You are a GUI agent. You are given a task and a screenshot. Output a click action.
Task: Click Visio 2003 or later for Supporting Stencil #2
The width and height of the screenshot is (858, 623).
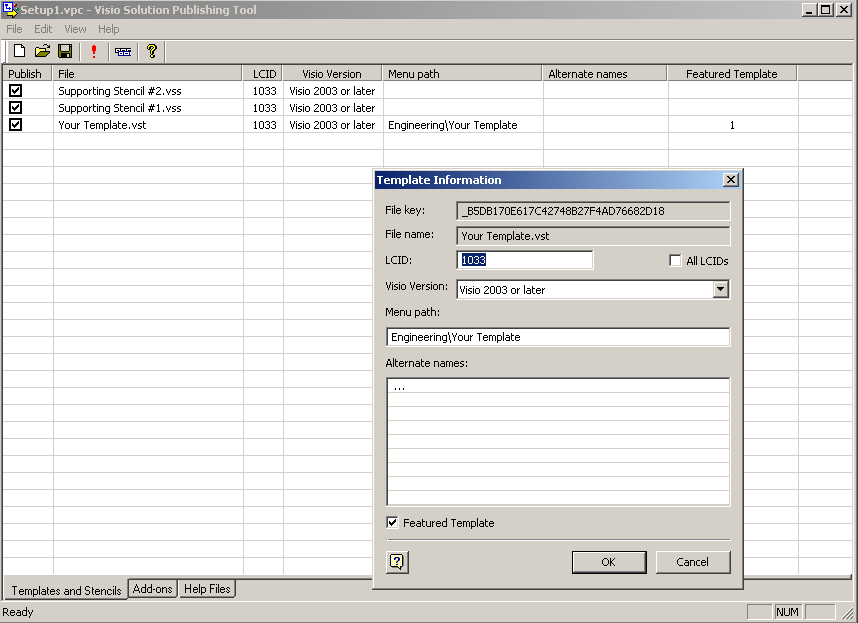click(x=332, y=91)
